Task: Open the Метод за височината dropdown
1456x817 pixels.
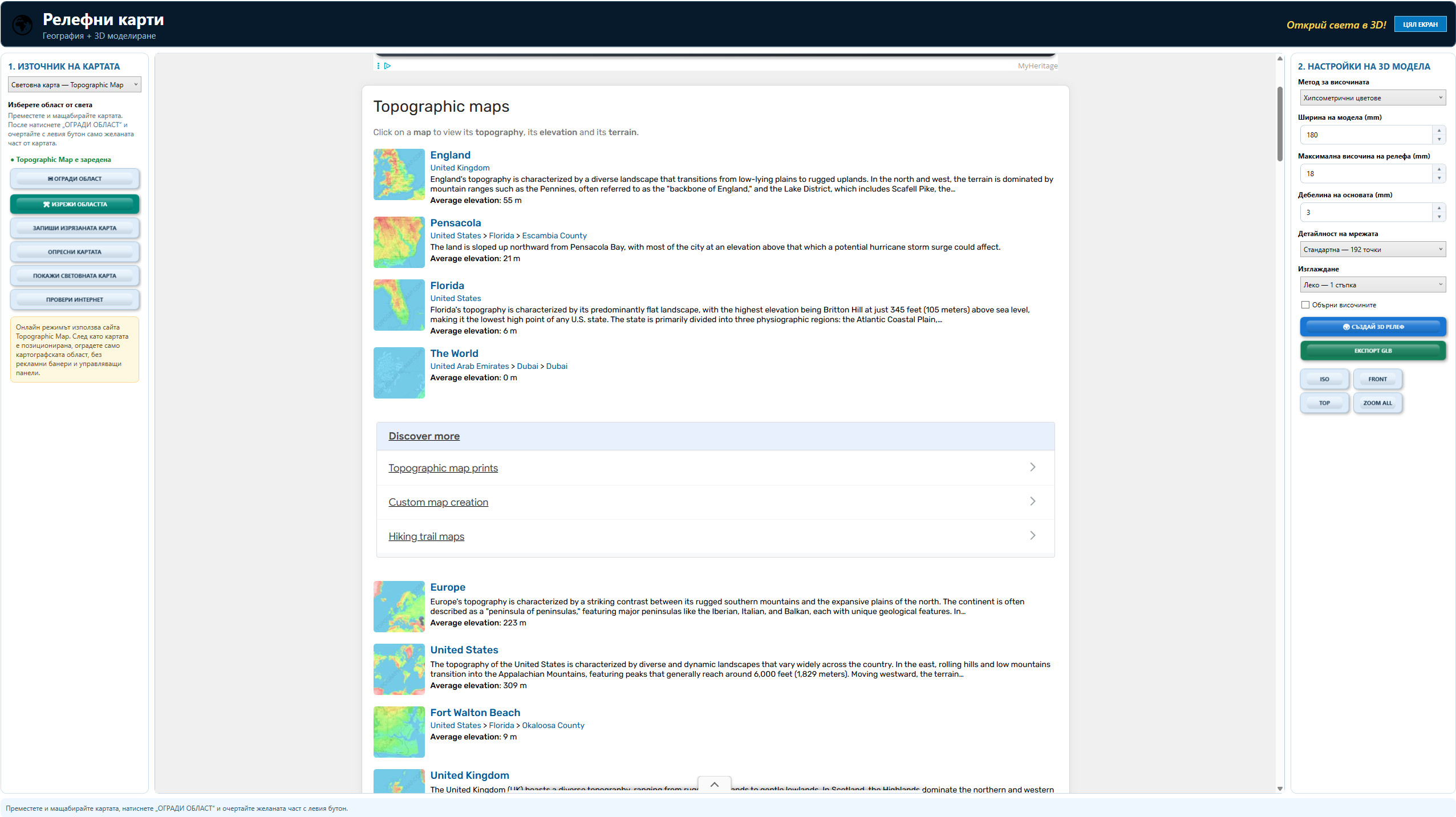Action: pos(1373,98)
